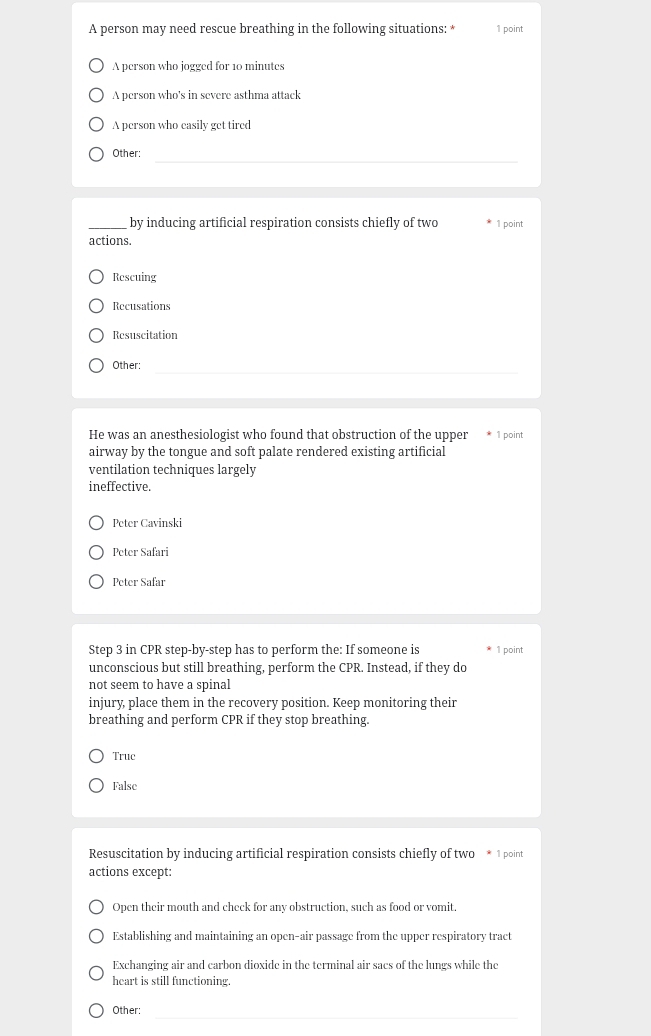Screen dimensions: 651x1036
Task: Select 'Open their mouth and check for any obstruction'
Action: 96,907
